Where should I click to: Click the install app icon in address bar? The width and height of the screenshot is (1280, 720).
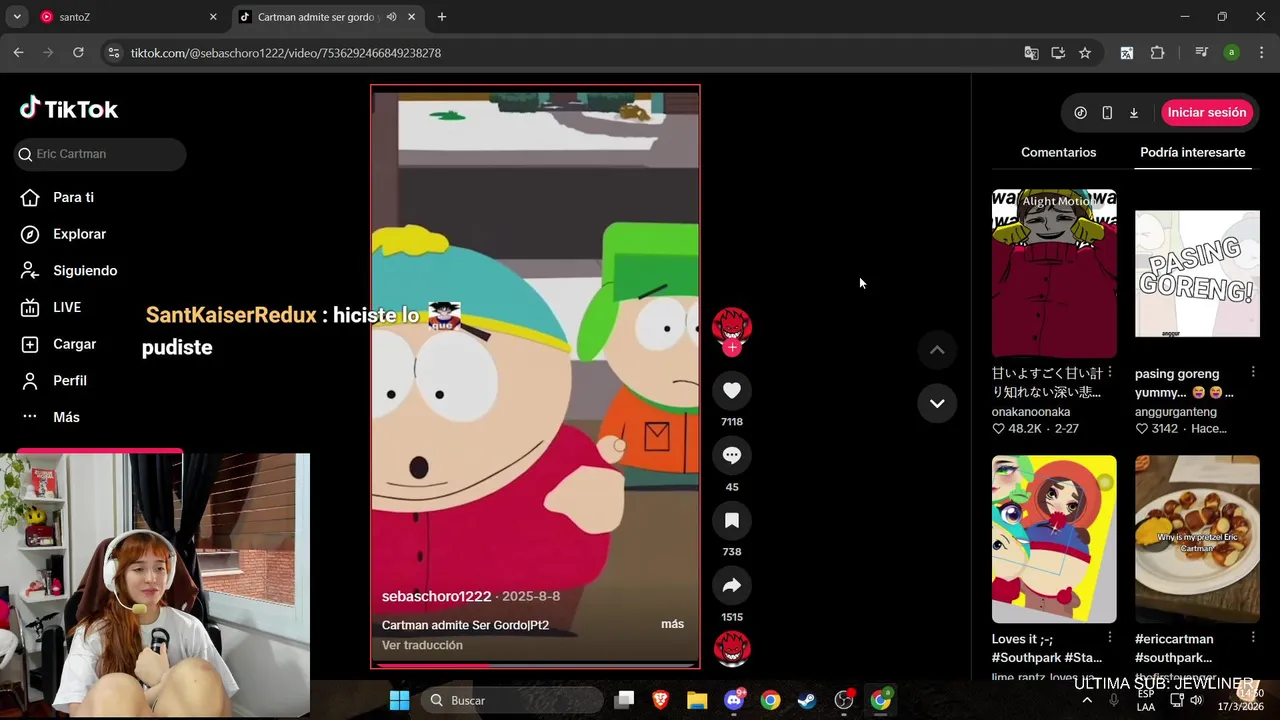point(1058,53)
